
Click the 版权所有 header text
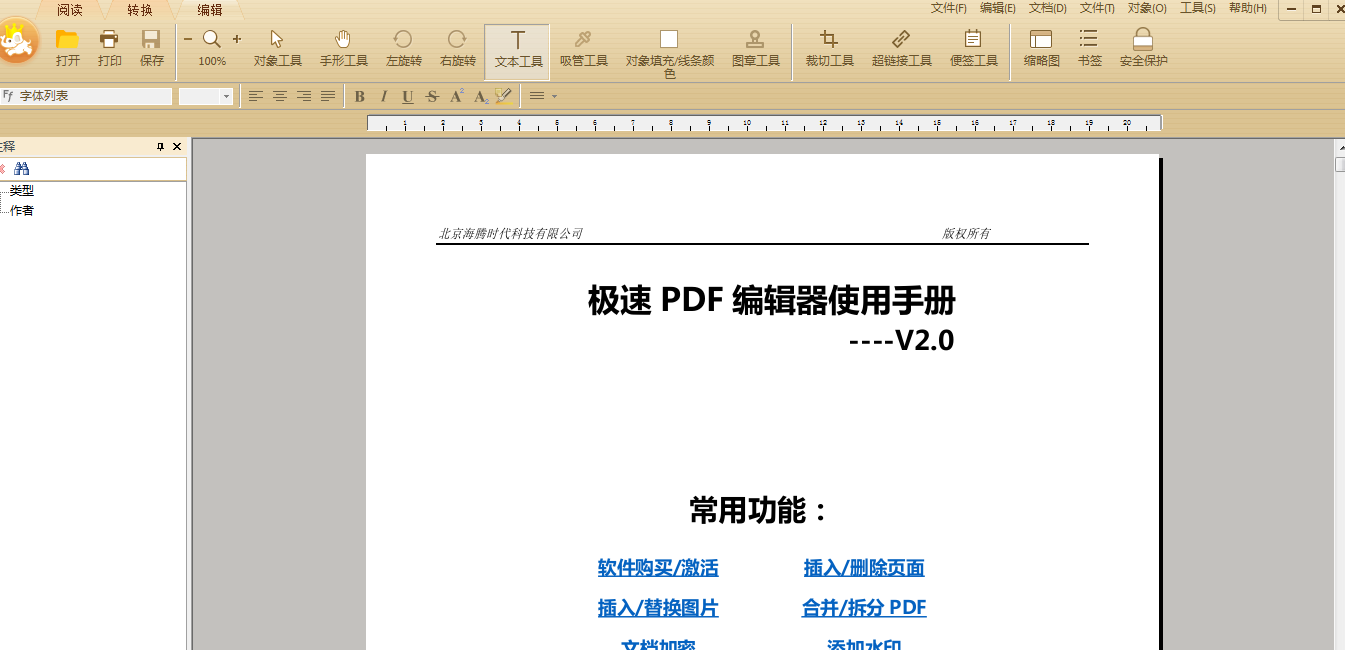click(966, 233)
